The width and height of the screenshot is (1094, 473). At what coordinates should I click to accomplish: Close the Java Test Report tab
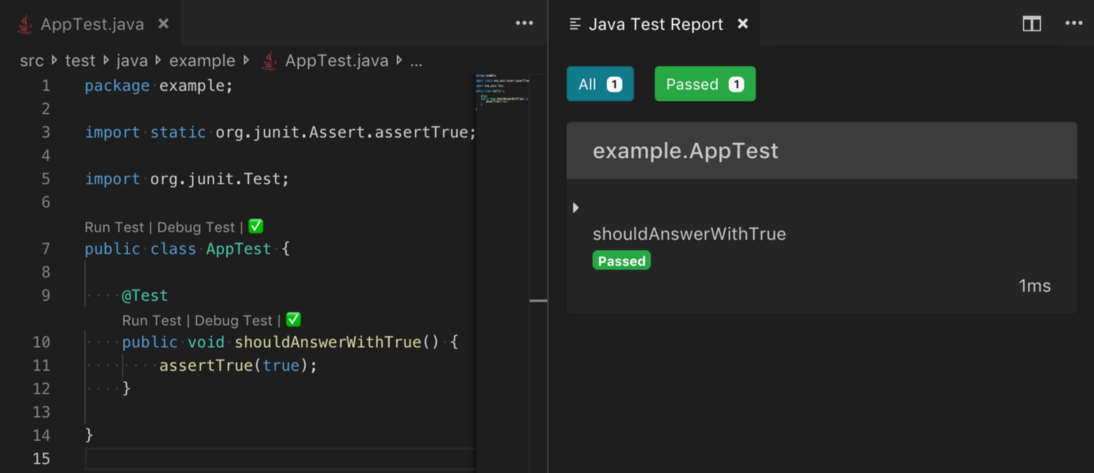[742, 24]
